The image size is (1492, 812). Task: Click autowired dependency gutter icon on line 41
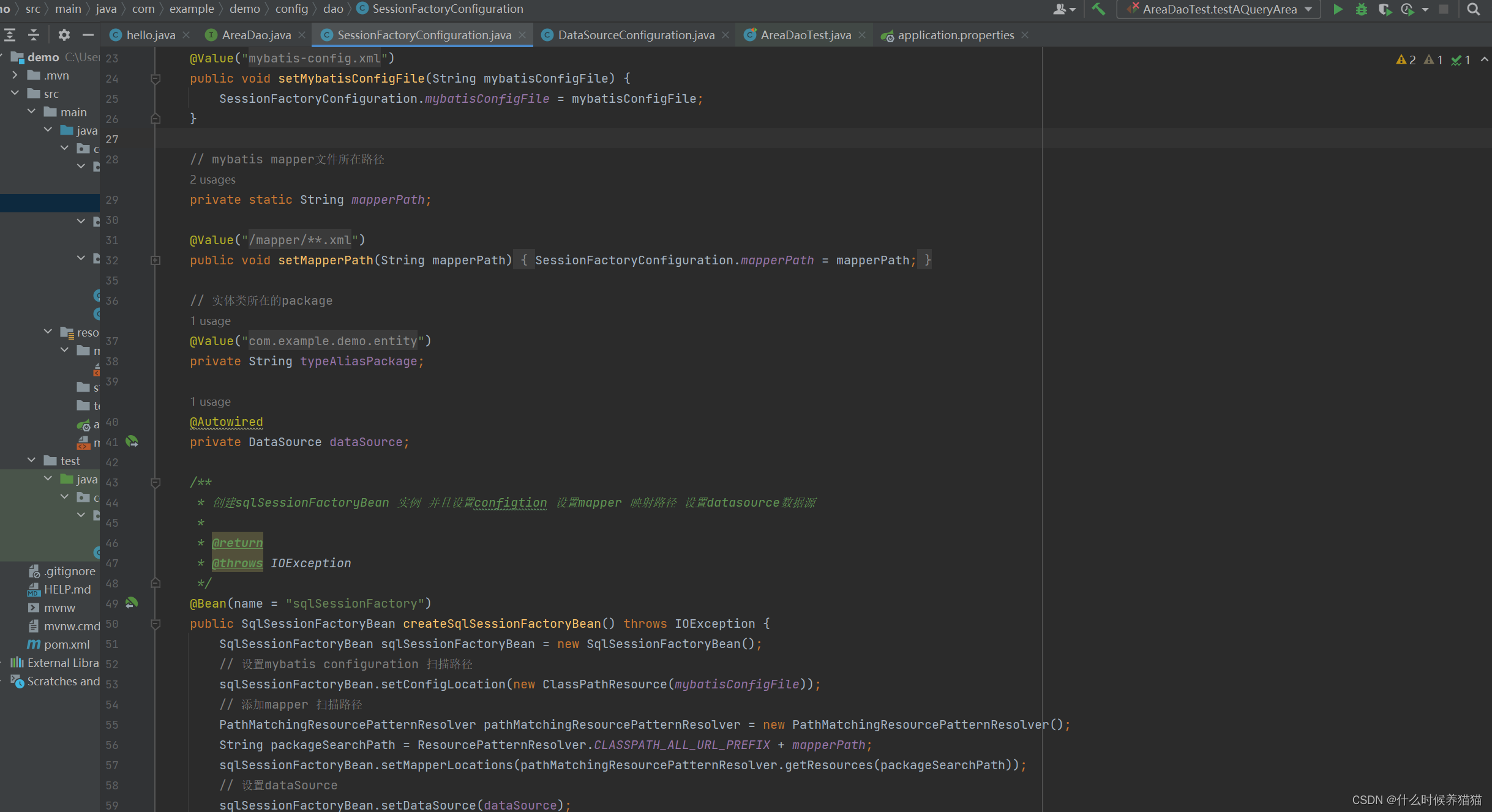pyautogui.click(x=132, y=441)
